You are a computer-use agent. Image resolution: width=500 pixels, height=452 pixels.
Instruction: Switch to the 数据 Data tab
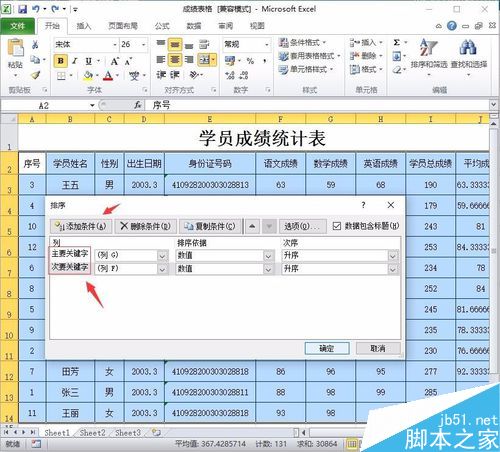[194, 26]
